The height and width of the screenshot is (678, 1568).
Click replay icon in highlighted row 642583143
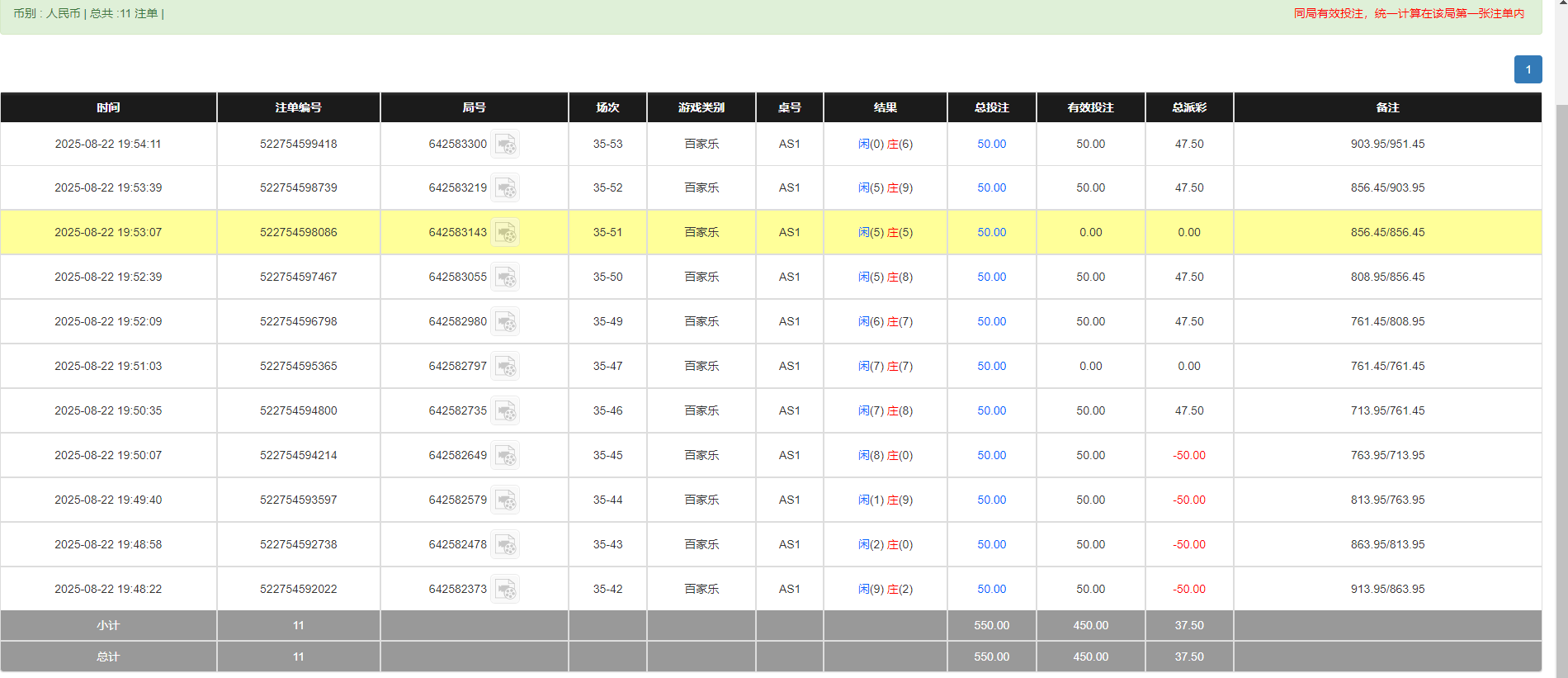pos(505,233)
